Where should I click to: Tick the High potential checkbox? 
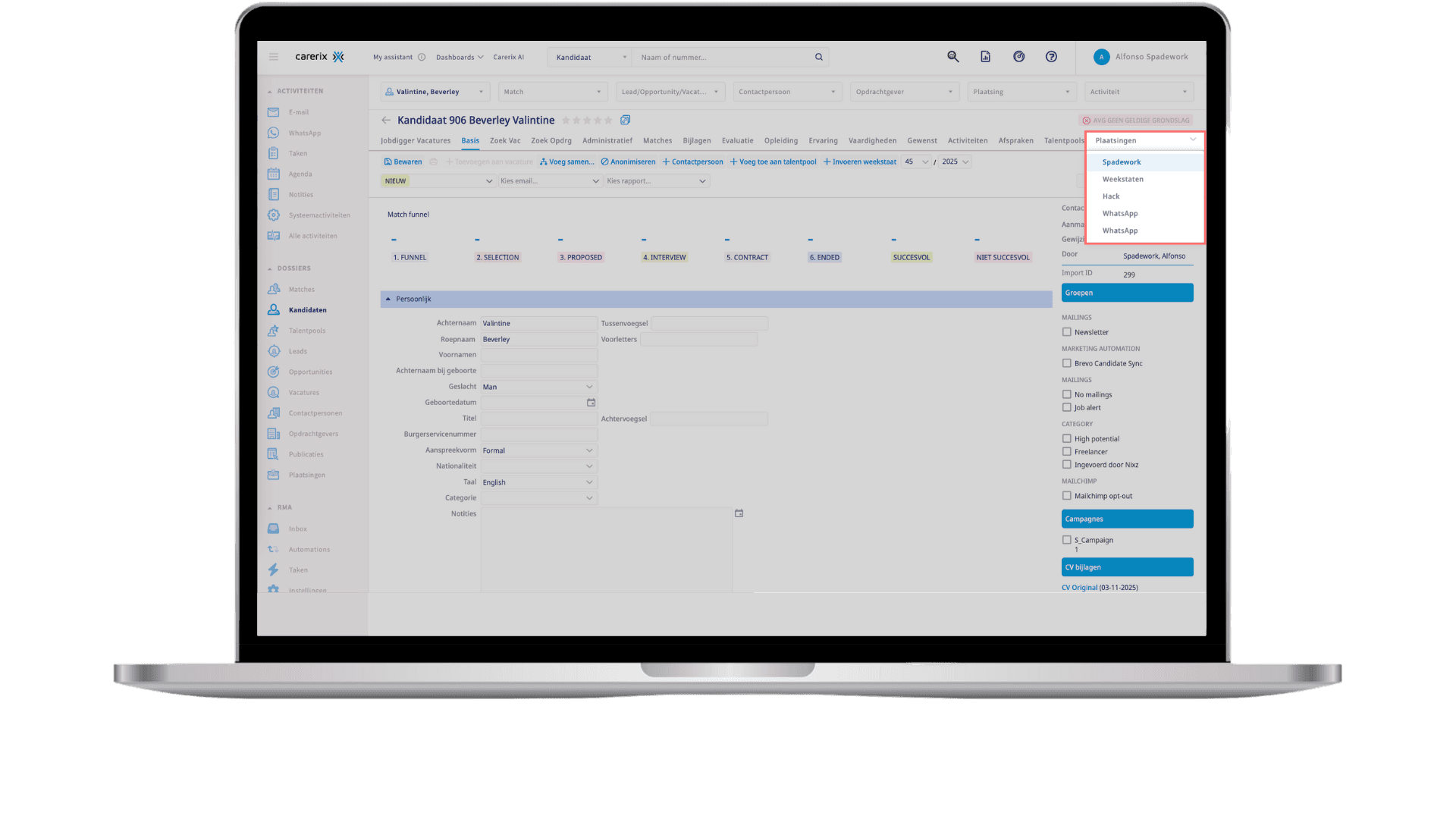1067,438
